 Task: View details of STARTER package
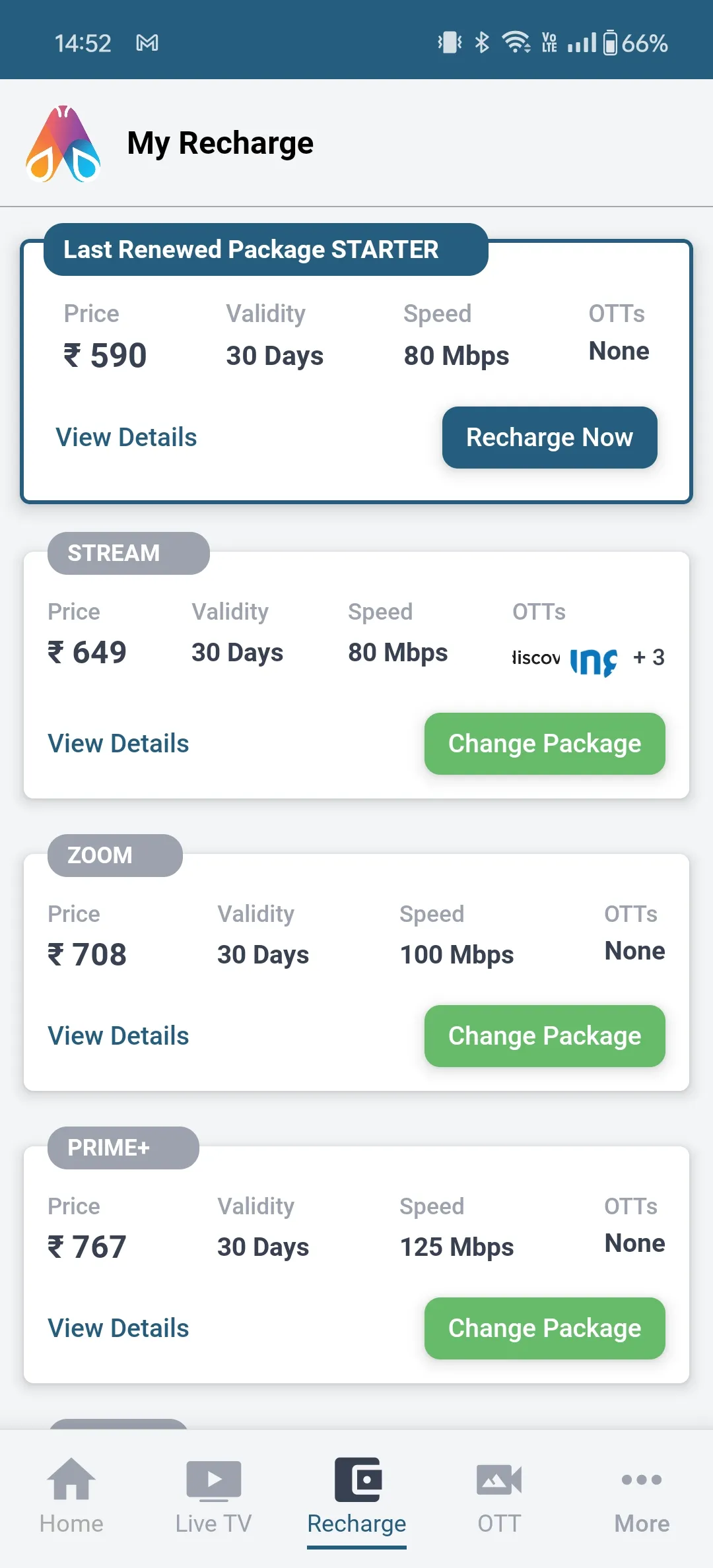[126, 438]
